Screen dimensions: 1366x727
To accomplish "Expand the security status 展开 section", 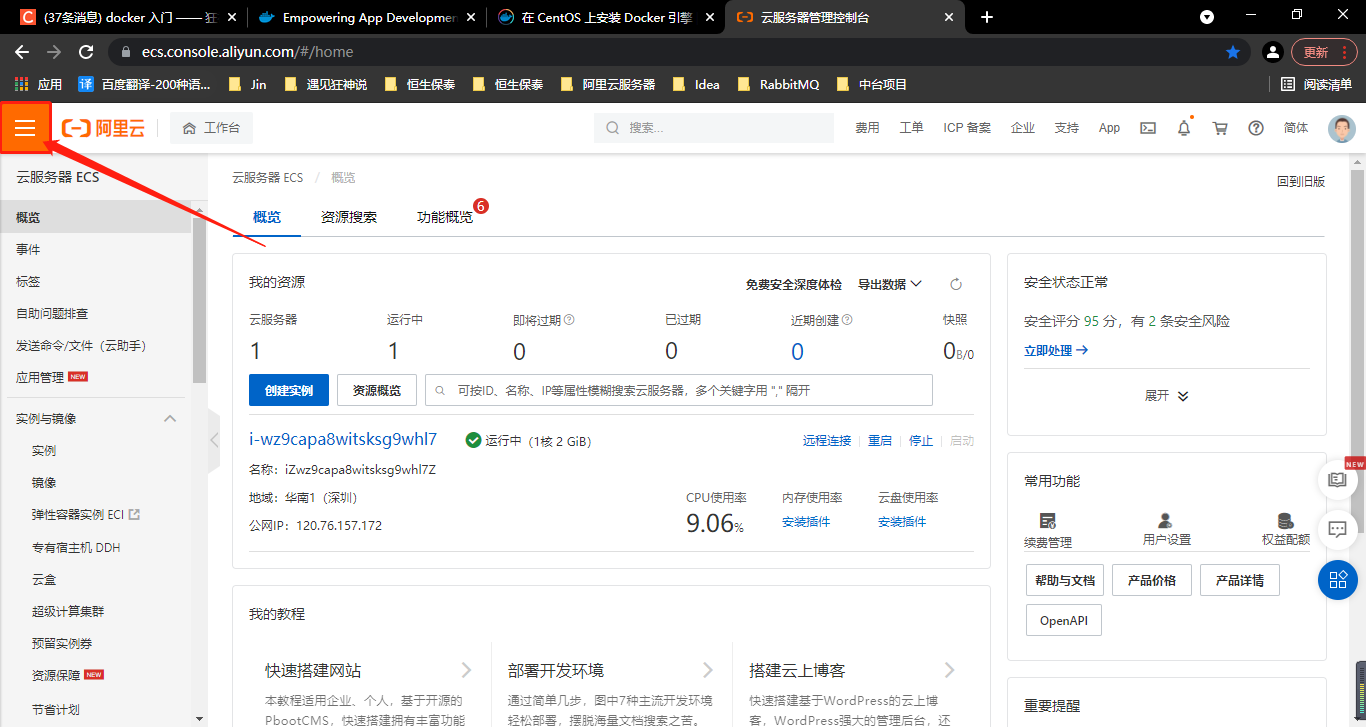I will [x=1166, y=396].
